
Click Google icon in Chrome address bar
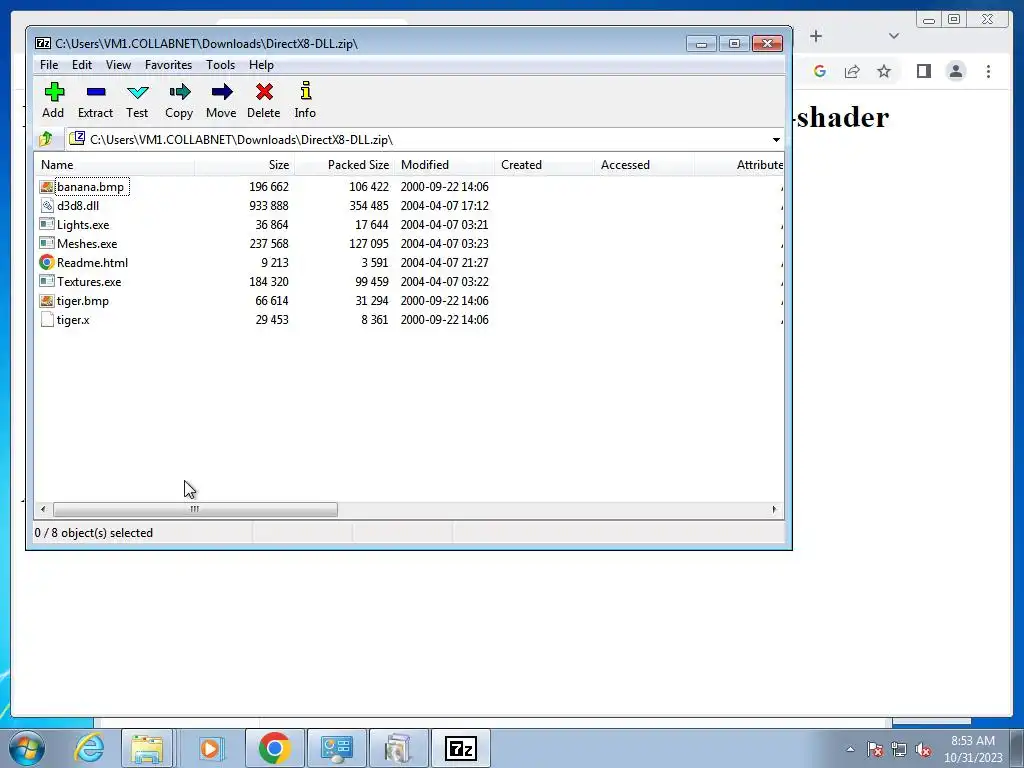coord(820,71)
